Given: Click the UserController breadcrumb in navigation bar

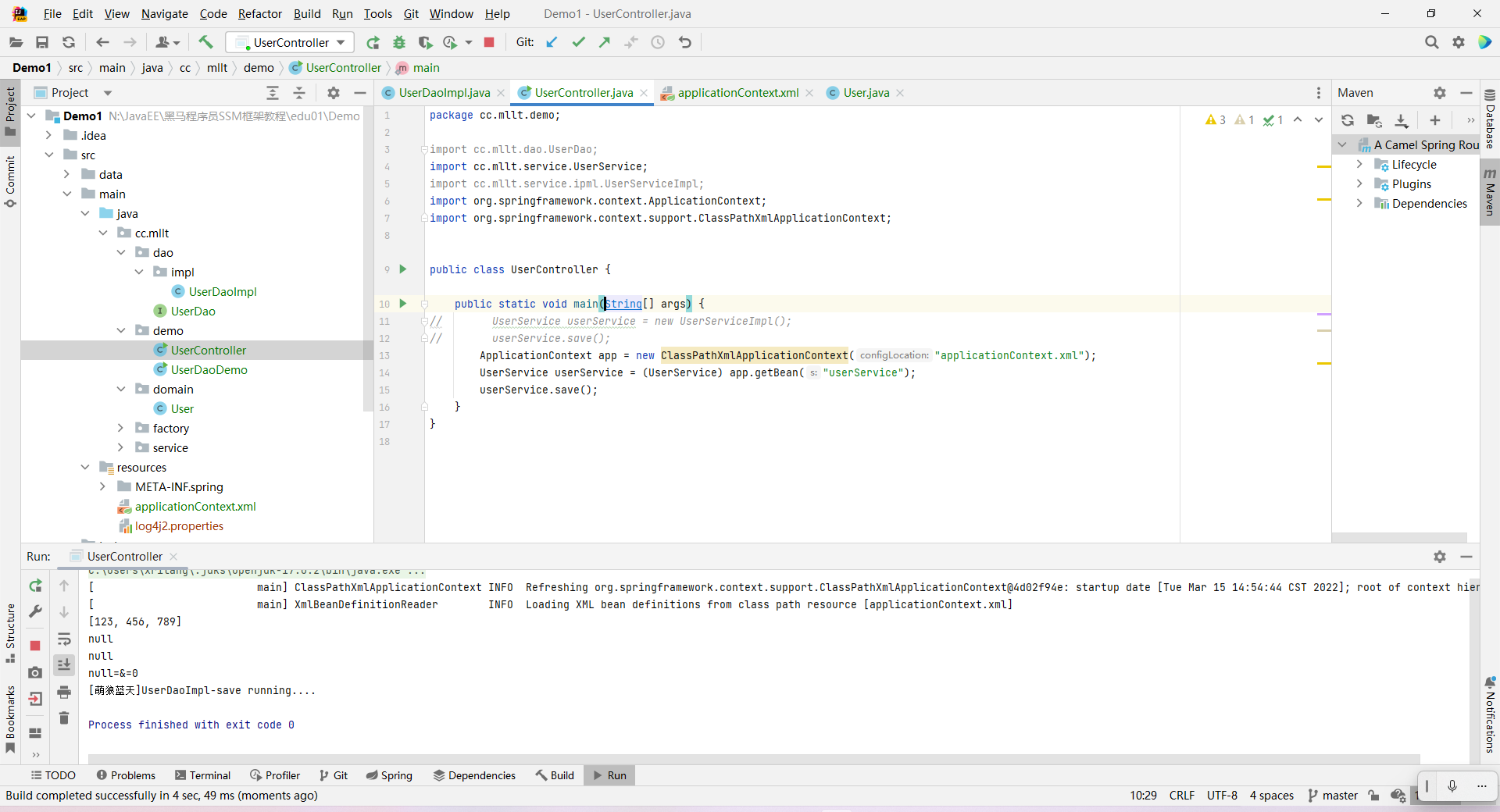Looking at the screenshot, I should [336, 68].
